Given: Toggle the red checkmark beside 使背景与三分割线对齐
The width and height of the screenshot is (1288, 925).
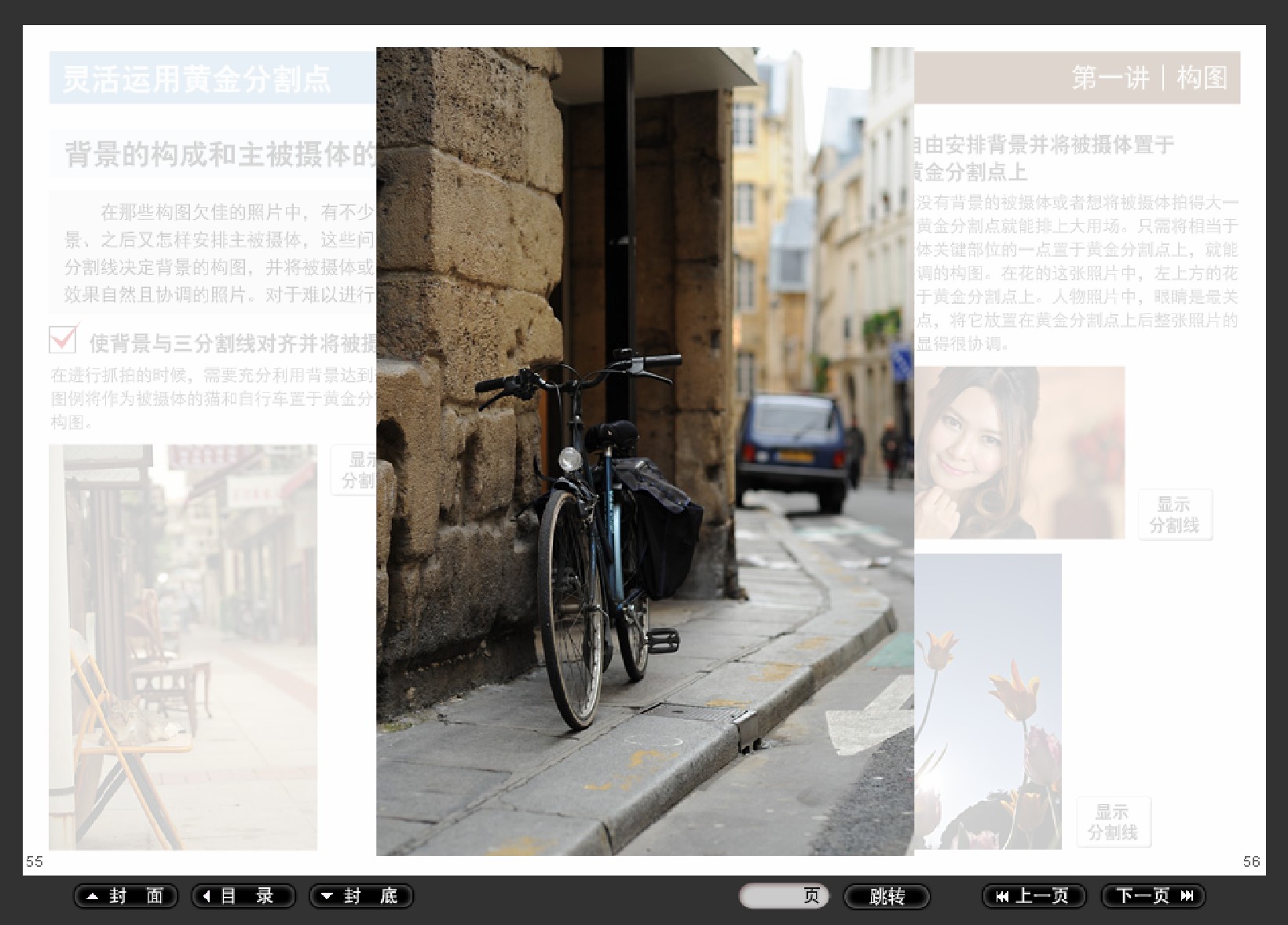Looking at the screenshot, I should pos(64,338).
